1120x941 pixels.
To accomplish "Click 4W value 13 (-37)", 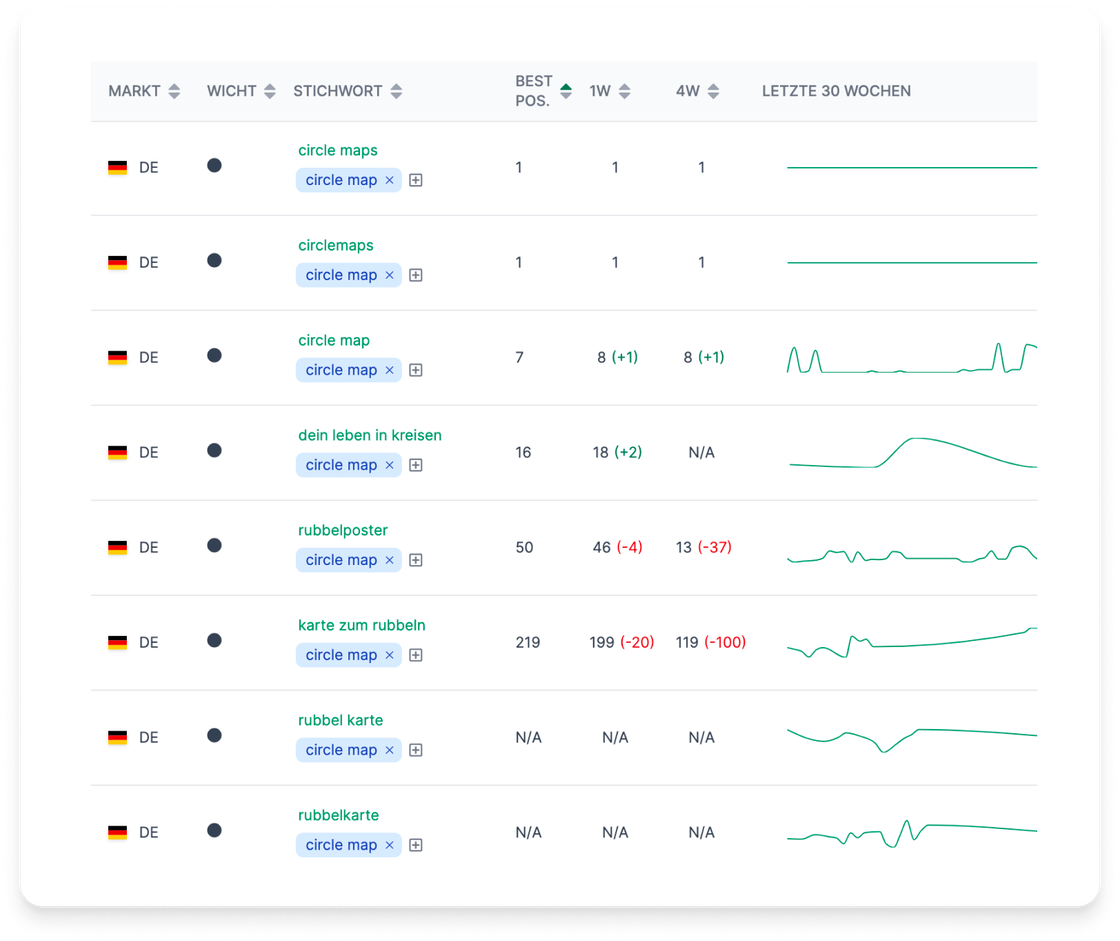I will pyautogui.click(x=704, y=548).
